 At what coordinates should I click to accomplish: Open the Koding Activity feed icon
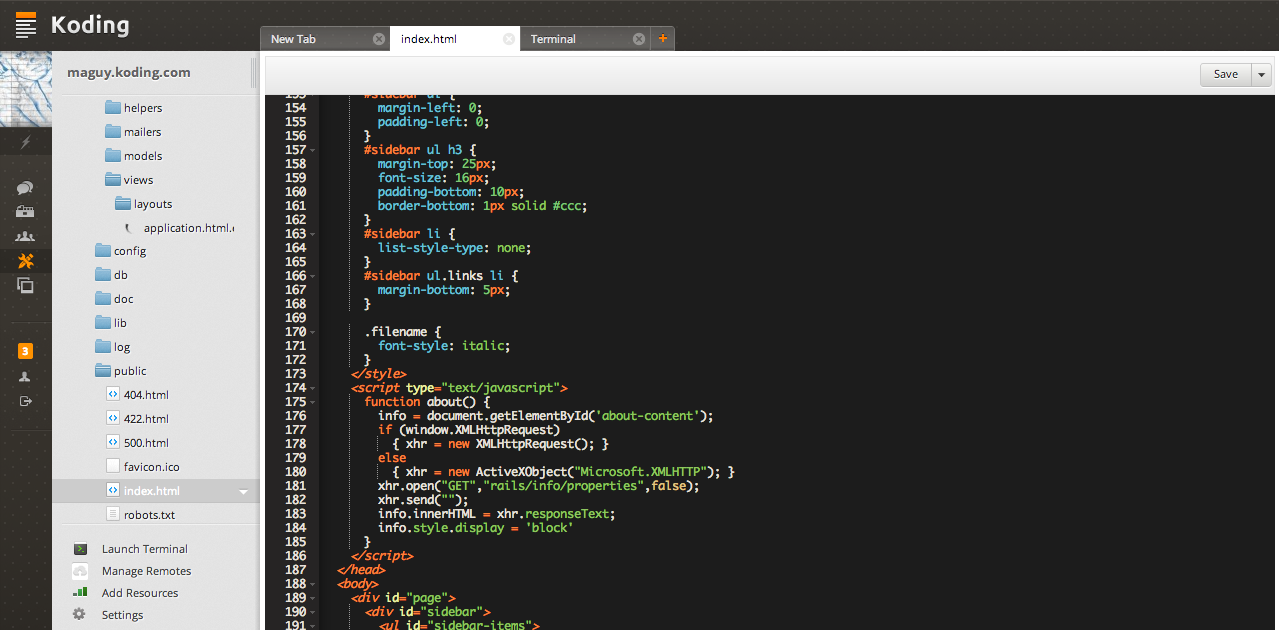pos(25,142)
